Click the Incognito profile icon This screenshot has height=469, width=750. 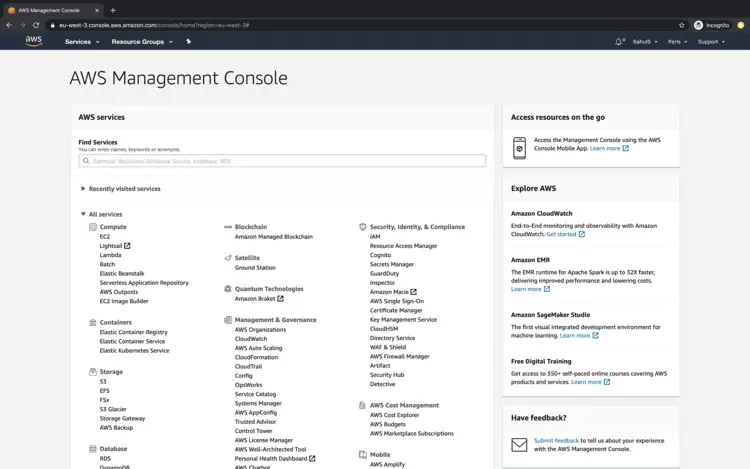tap(698, 25)
